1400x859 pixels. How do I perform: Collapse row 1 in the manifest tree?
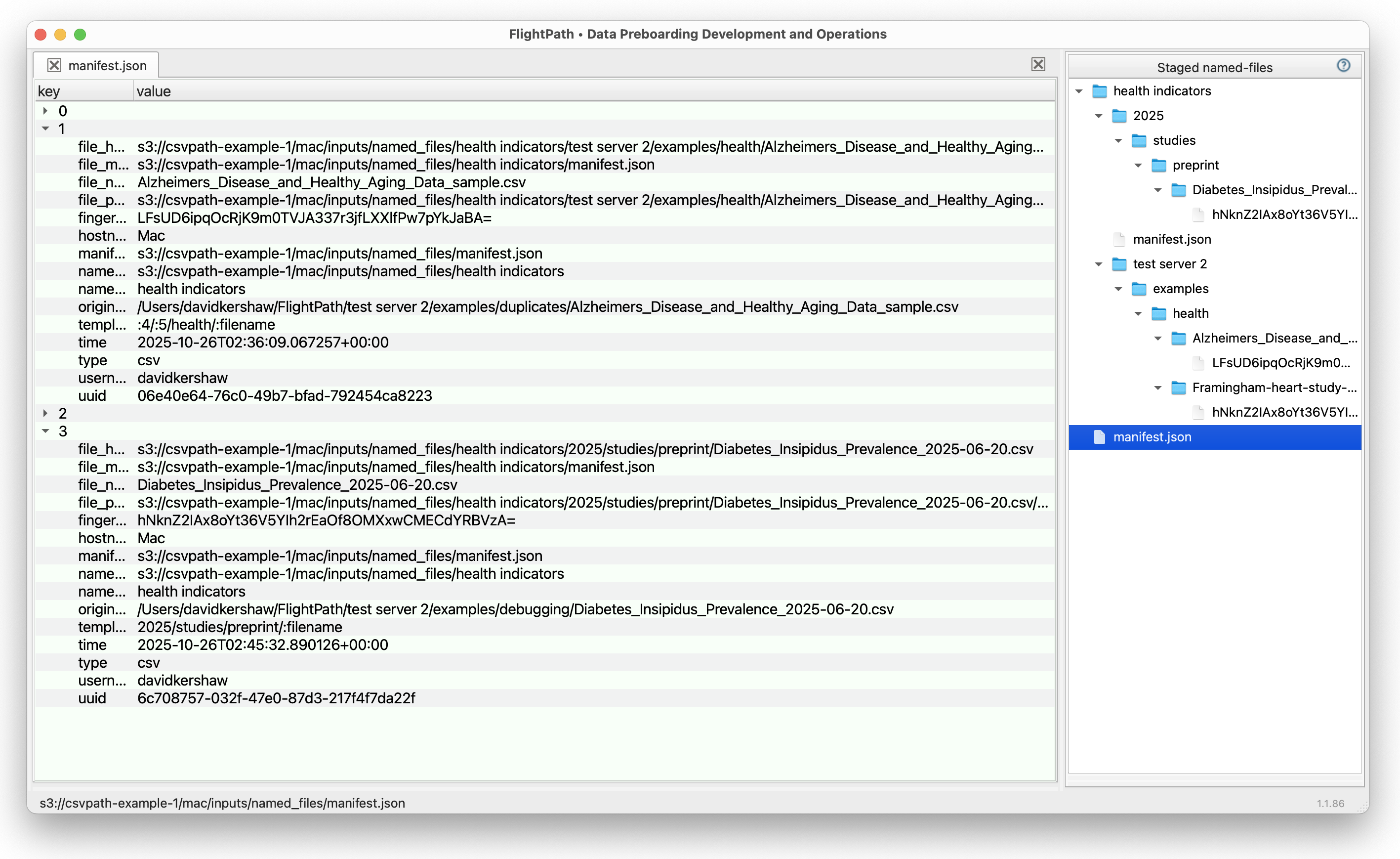(x=45, y=129)
